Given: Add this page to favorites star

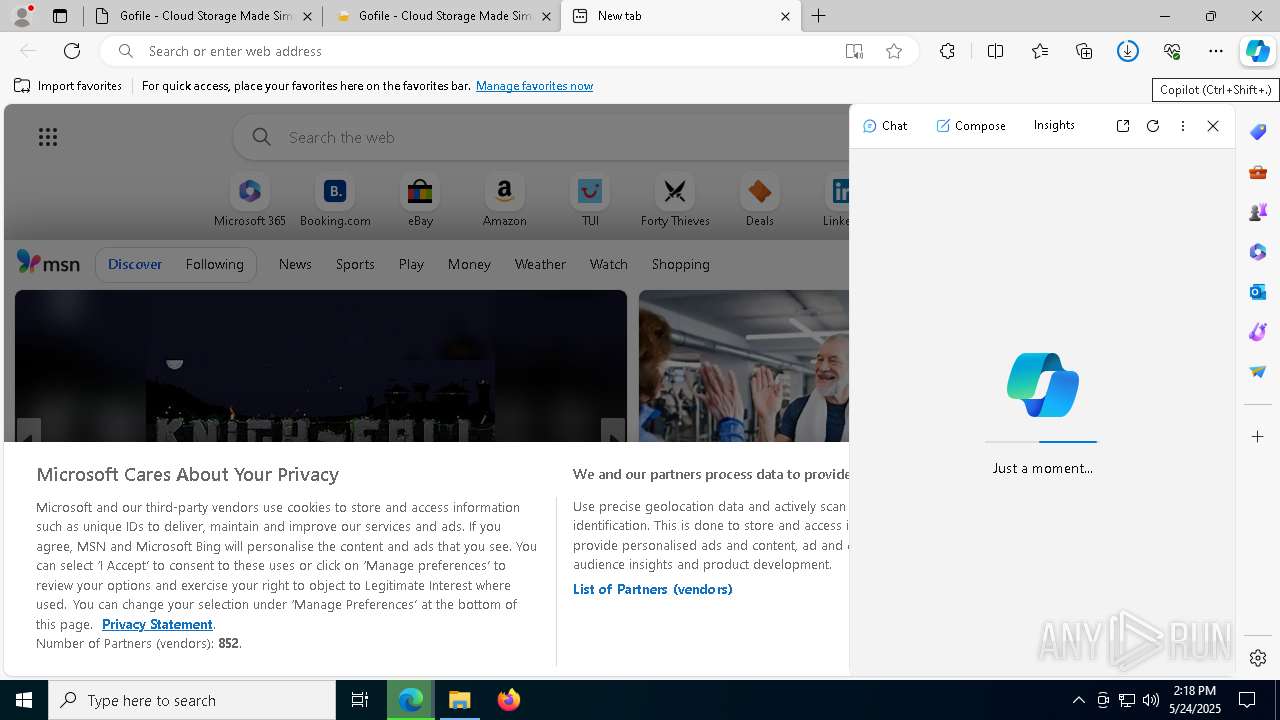Looking at the screenshot, I should [894, 51].
